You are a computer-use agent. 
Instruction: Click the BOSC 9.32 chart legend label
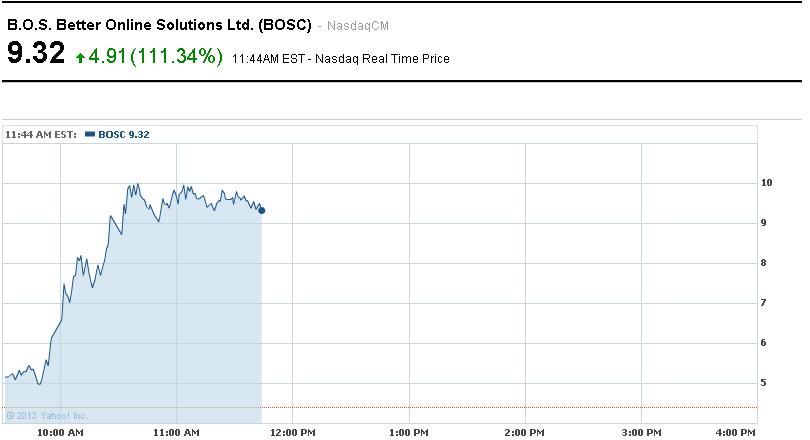(124, 134)
